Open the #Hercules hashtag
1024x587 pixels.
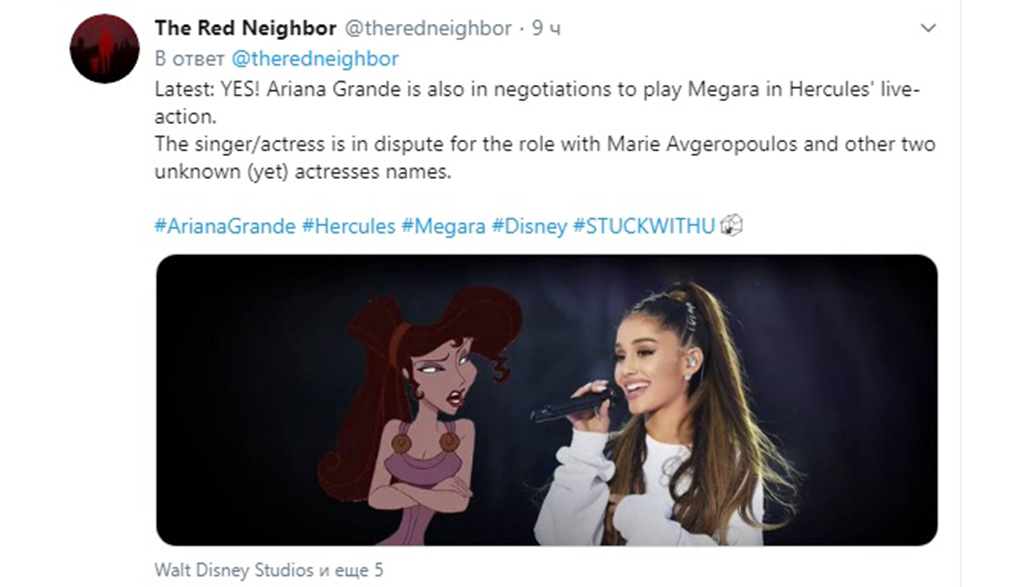click(348, 226)
